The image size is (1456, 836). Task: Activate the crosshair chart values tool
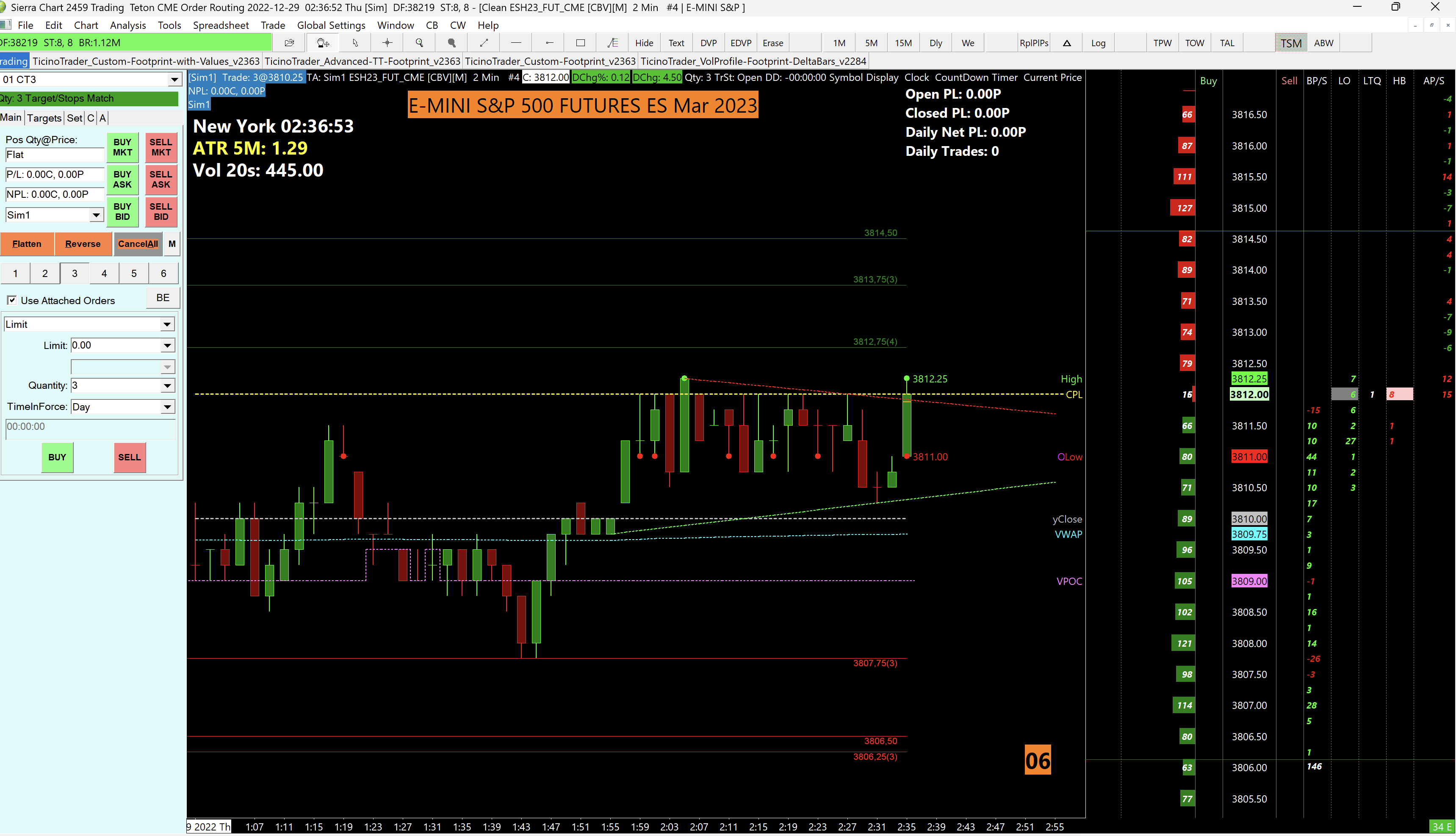point(387,43)
